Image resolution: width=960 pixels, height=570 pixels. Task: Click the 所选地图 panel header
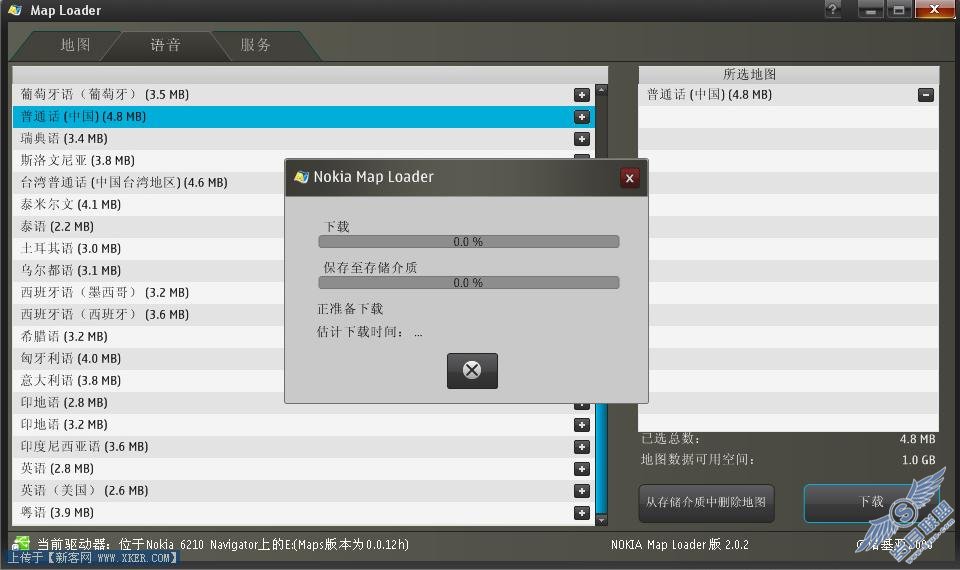pyautogui.click(x=789, y=75)
